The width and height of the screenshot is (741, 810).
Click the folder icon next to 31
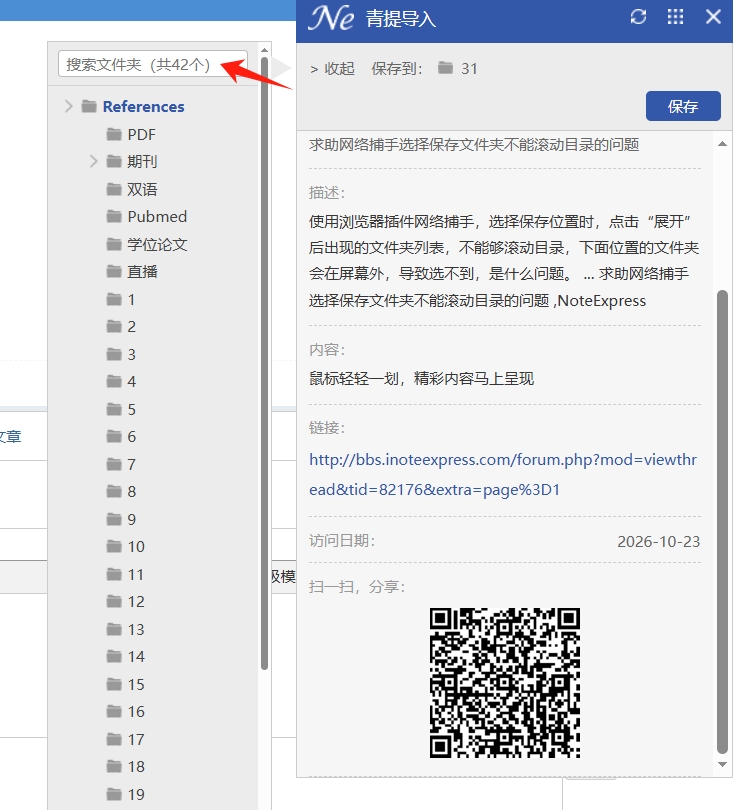(445, 68)
